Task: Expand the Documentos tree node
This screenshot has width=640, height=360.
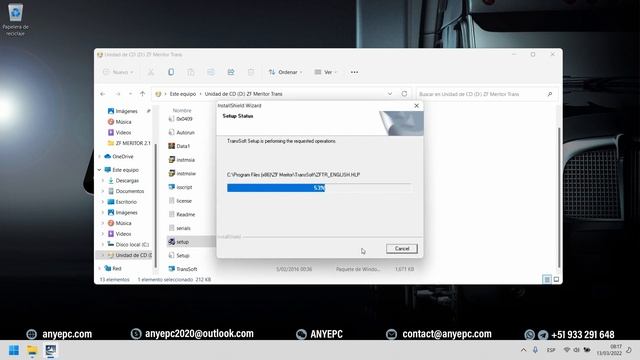Action: pyautogui.click(x=103, y=191)
